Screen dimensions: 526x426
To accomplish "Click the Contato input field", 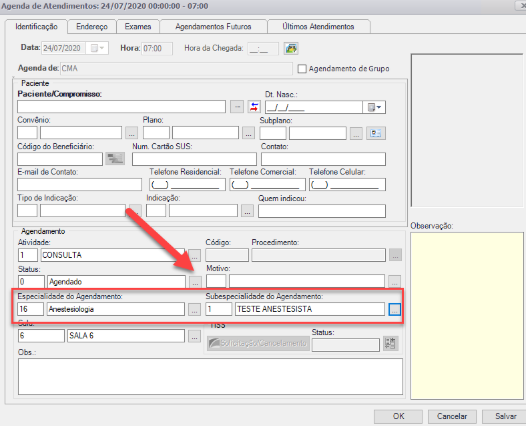I will click(x=323, y=159).
